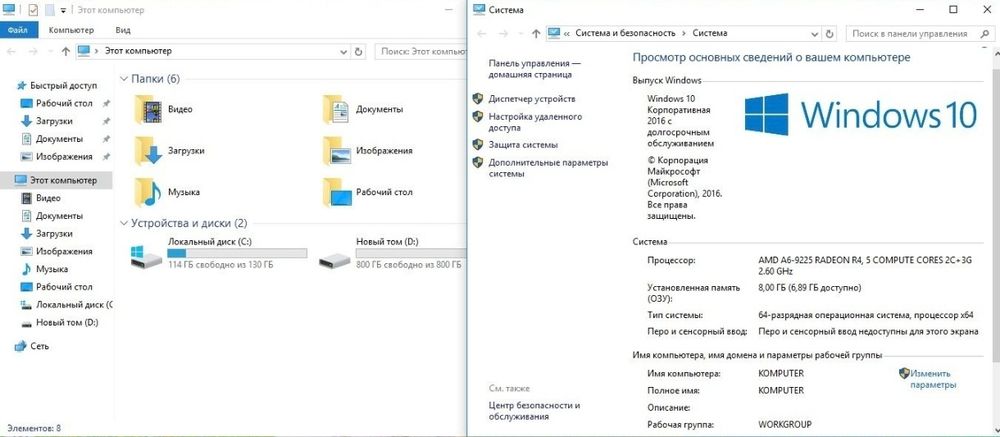Open the Рабочий стол folder icon in Папки

pyautogui.click(x=337, y=192)
